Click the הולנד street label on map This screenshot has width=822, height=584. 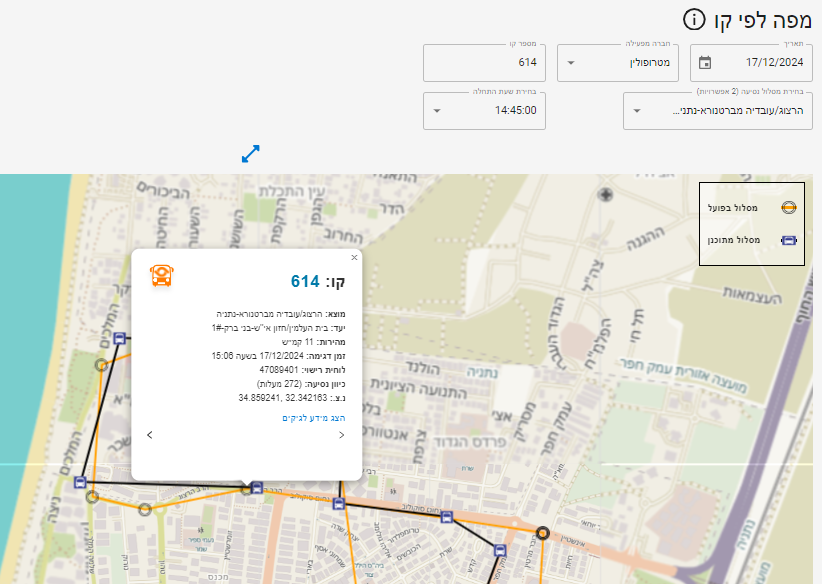(423, 369)
